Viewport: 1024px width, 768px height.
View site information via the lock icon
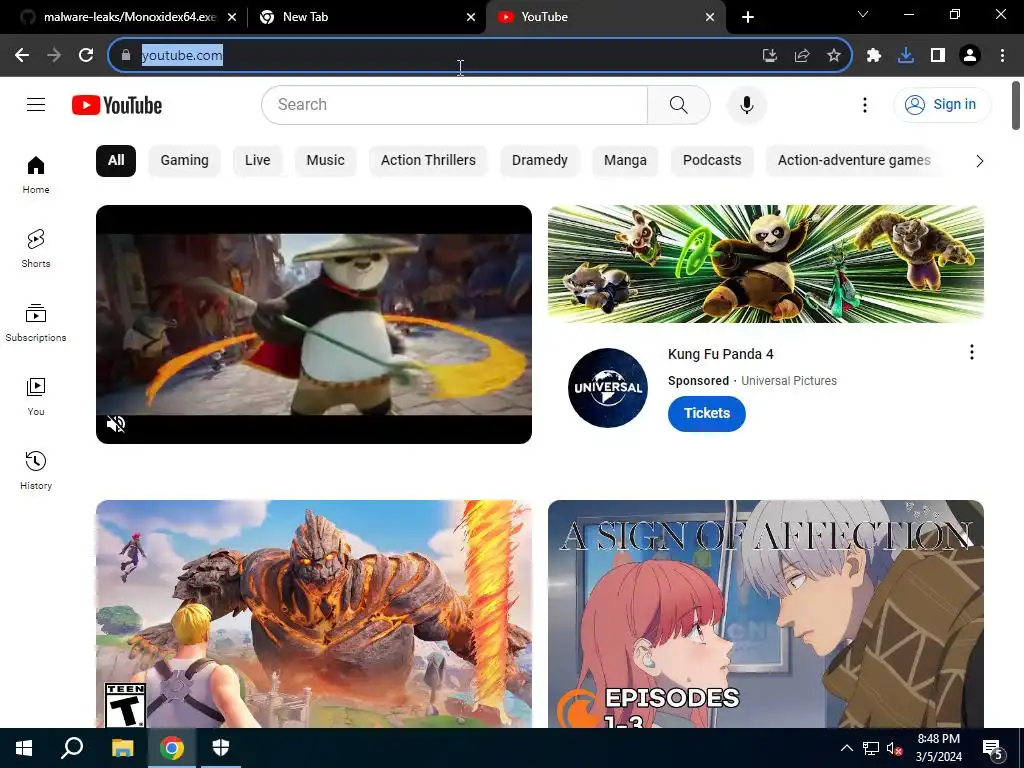(x=126, y=56)
